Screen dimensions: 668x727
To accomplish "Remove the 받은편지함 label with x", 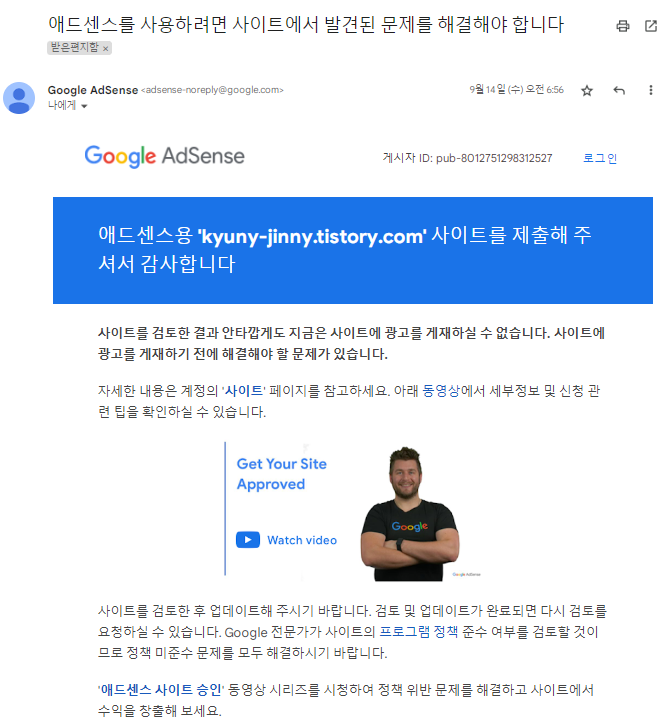I will (105, 48).
